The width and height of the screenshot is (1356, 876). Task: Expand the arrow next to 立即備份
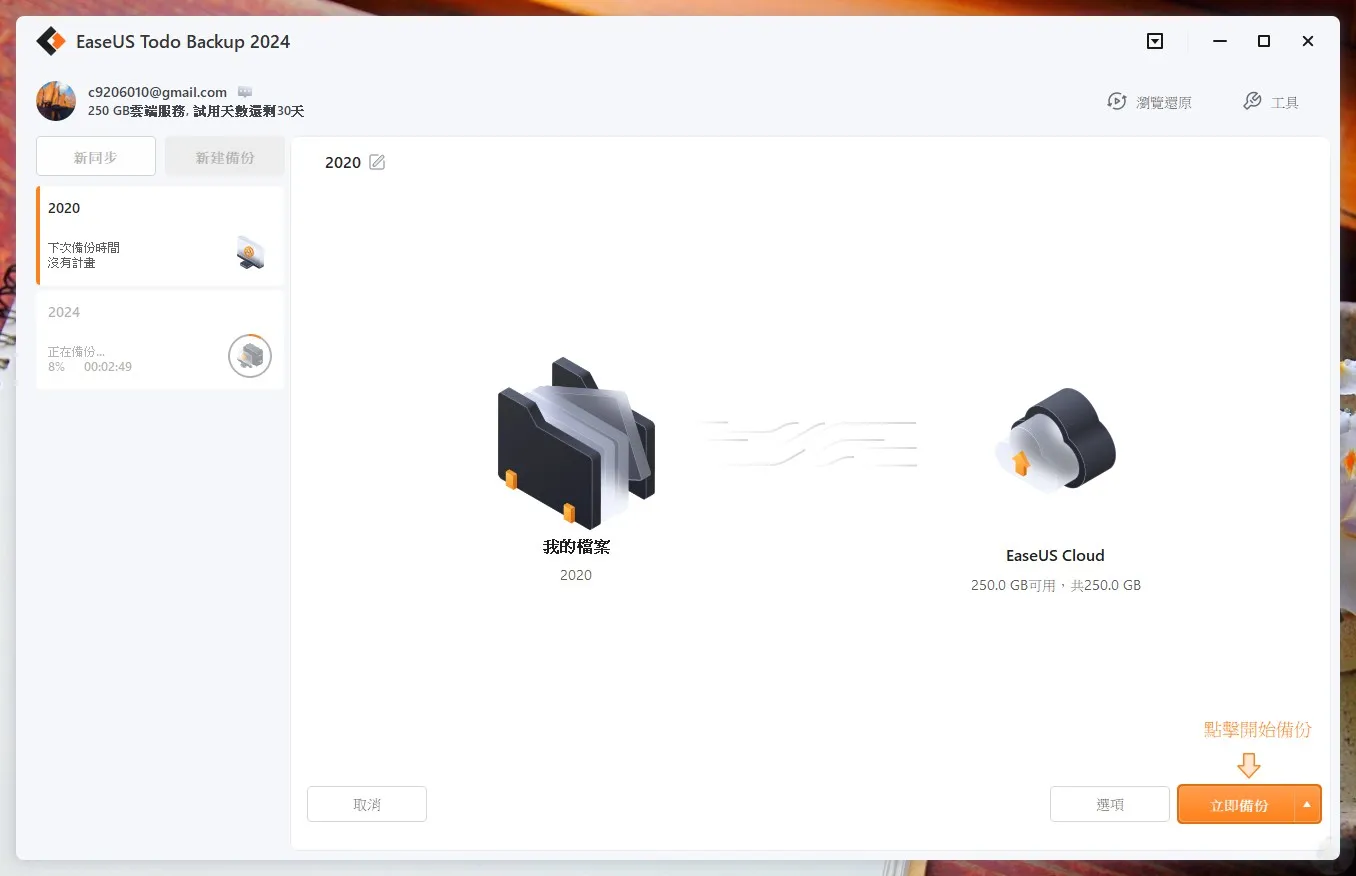coord(1307,804)
